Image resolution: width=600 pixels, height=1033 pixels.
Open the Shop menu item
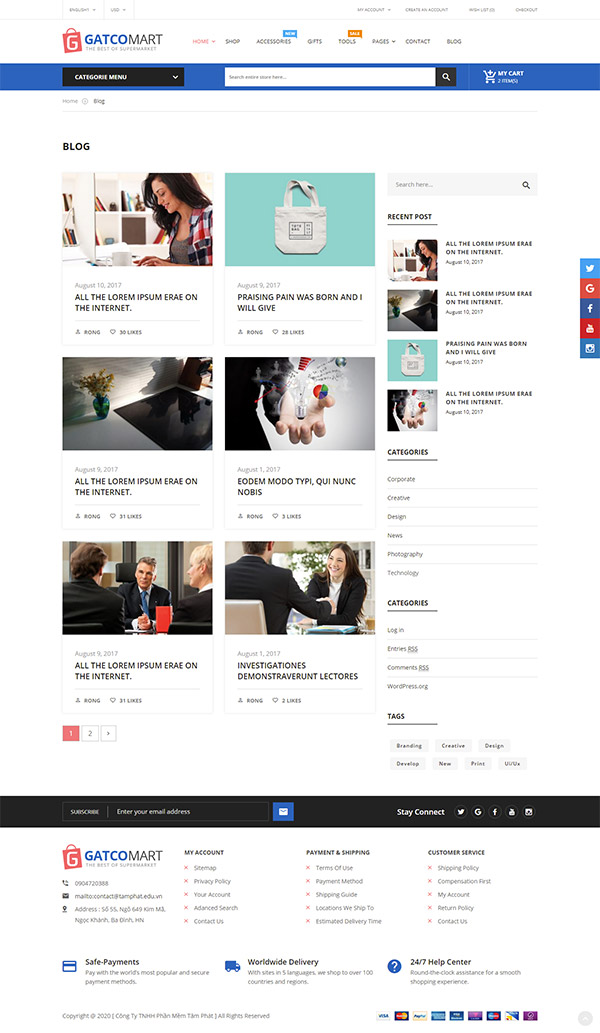point(232,42)
